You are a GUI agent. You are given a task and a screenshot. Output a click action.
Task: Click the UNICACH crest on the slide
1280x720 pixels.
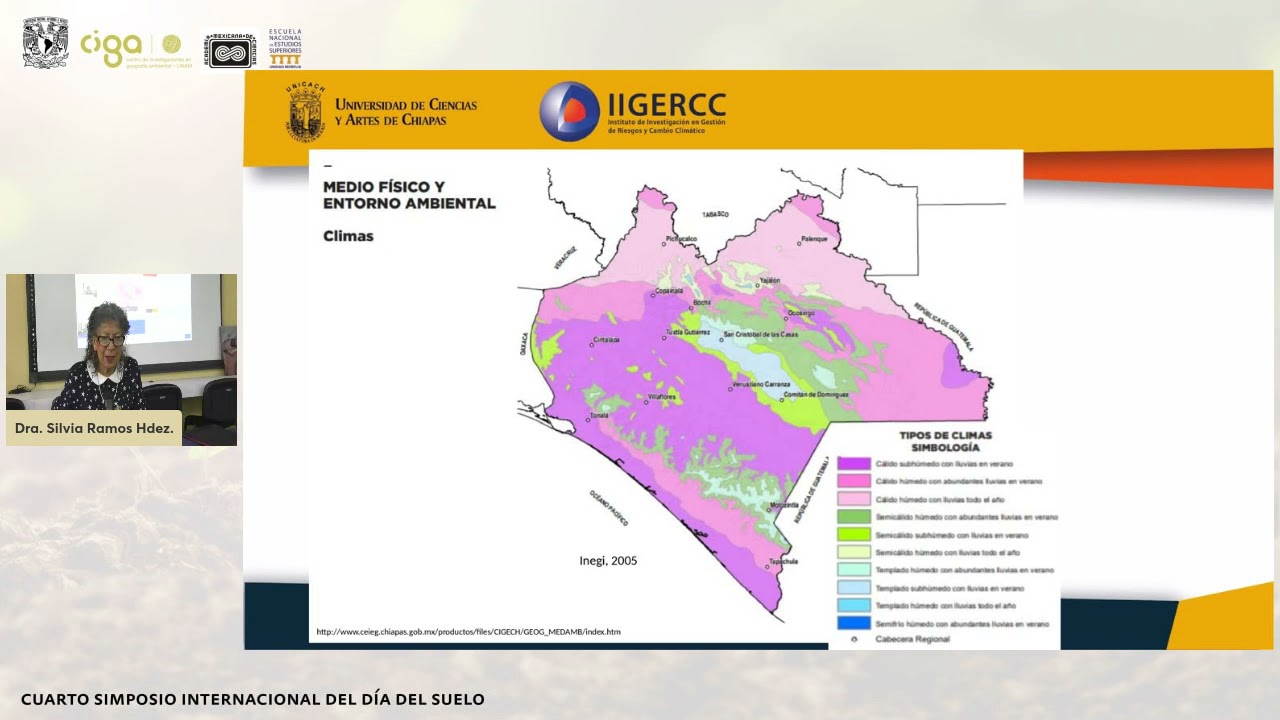pos(306,112)
